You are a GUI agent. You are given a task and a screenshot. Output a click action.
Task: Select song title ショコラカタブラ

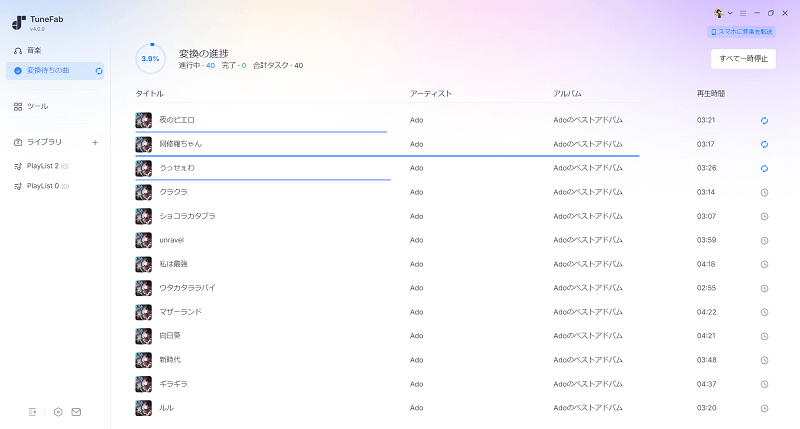(187, 216)
